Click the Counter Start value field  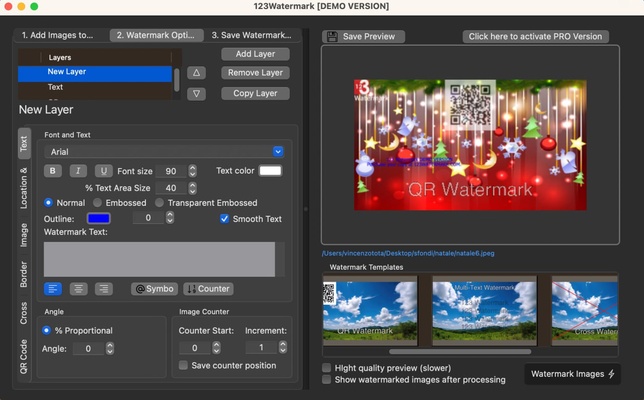[195, 348]
